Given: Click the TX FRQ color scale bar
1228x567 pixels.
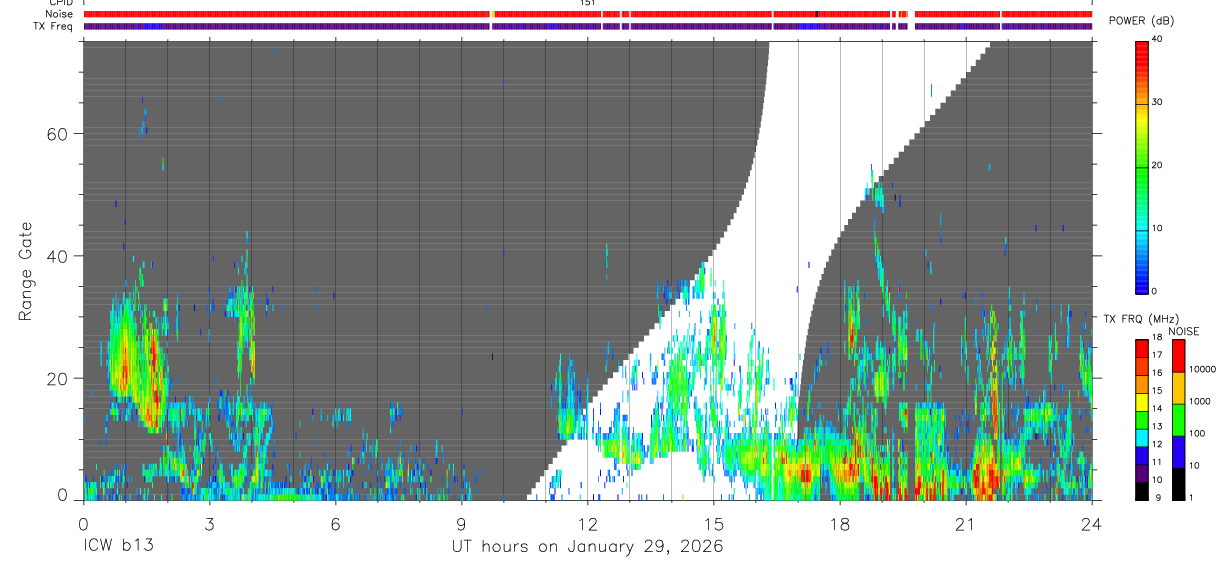Looking at the screenshot, I should pyautogui.click(x=1142, y=419).
